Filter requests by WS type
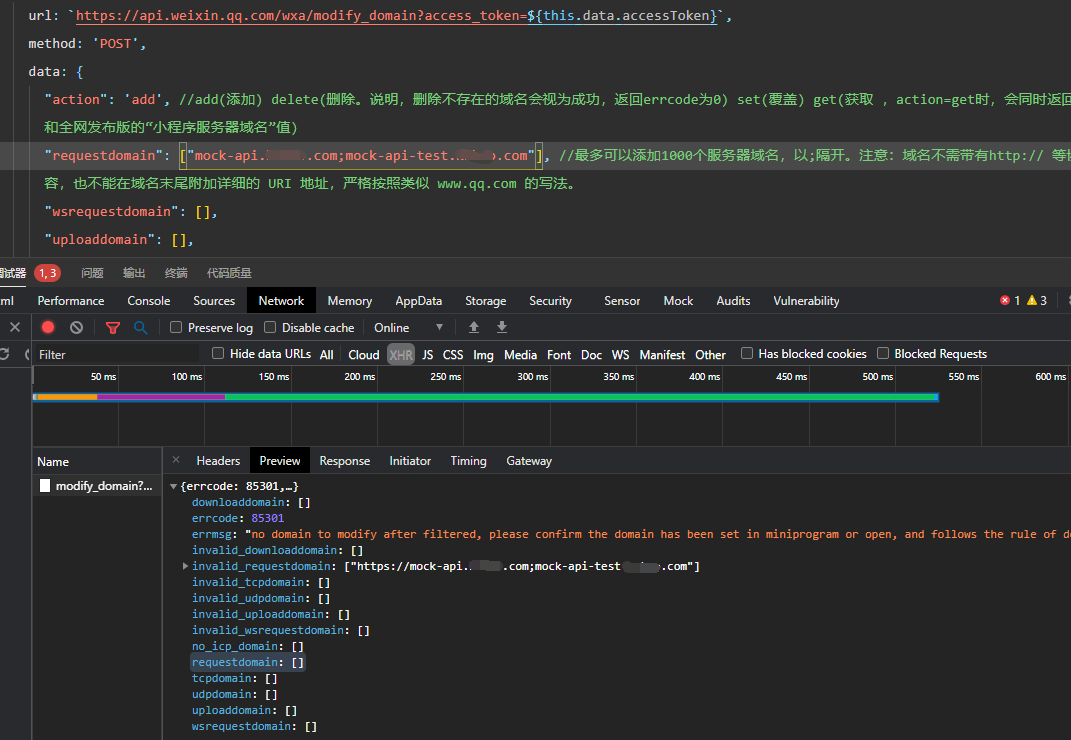The image size is (1071, 740). point(621,355)
